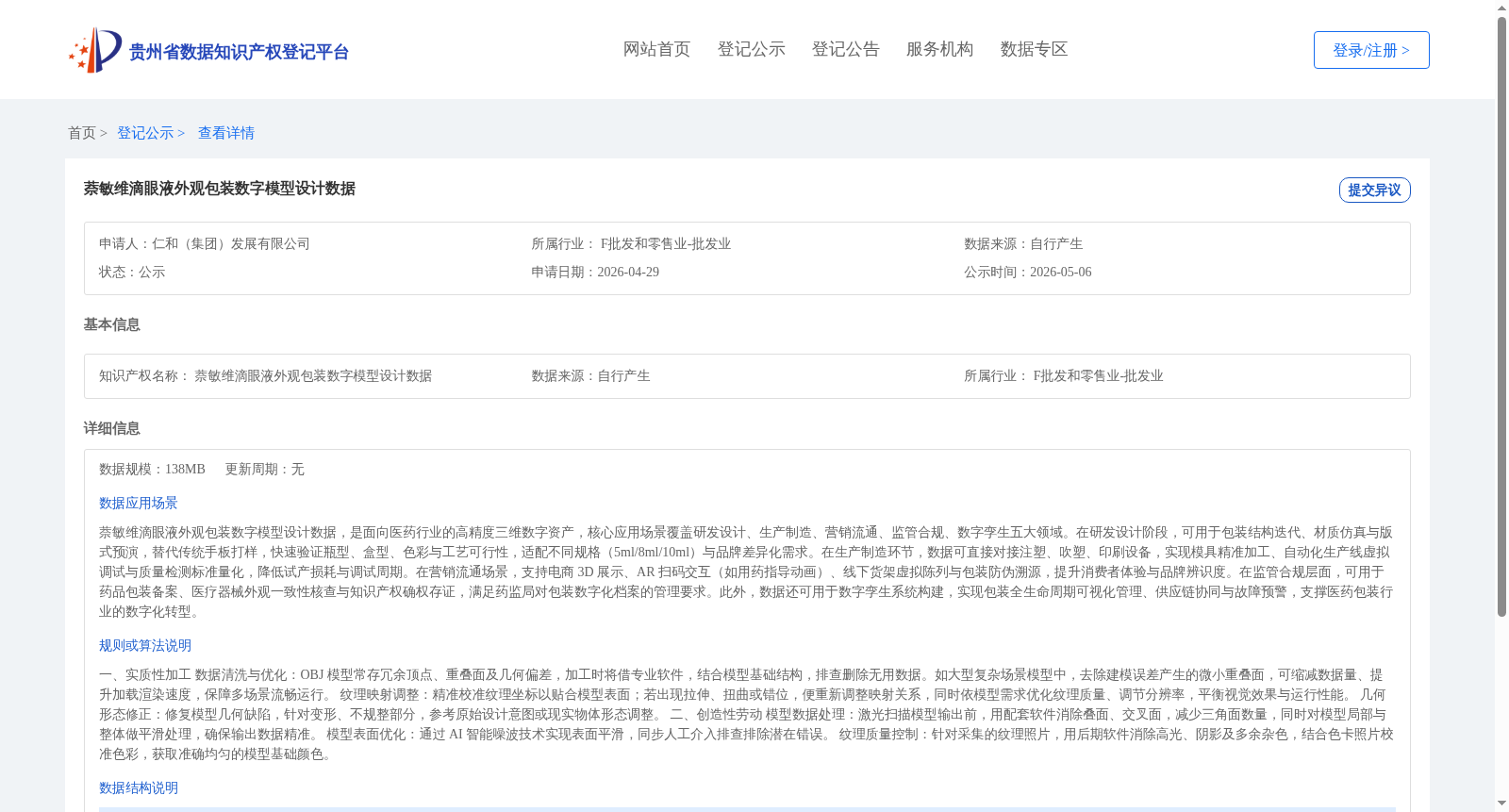
Task: Go to 网站首页 menu item
Action: 656,49
